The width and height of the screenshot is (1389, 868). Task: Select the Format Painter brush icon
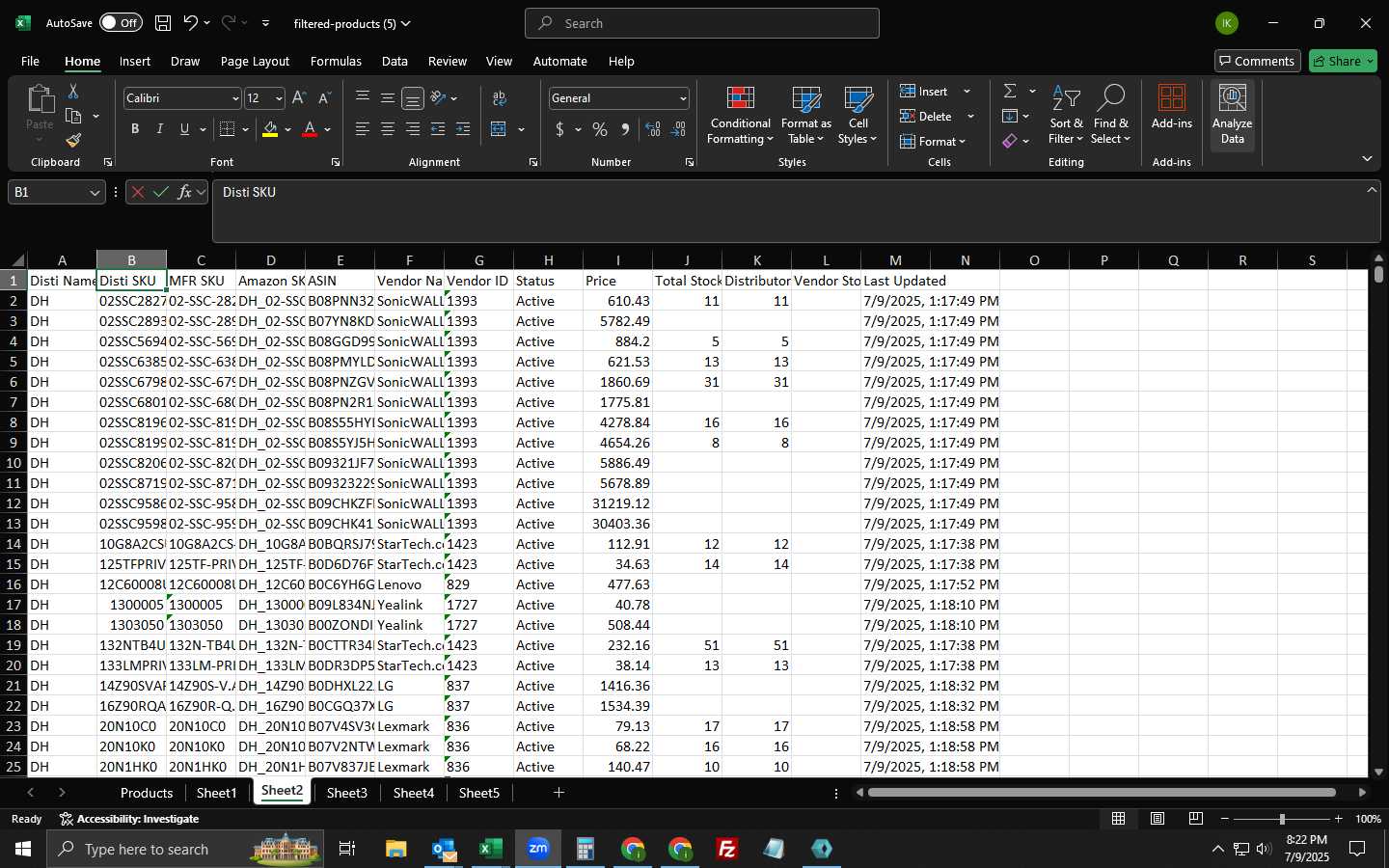click(73, 141)
